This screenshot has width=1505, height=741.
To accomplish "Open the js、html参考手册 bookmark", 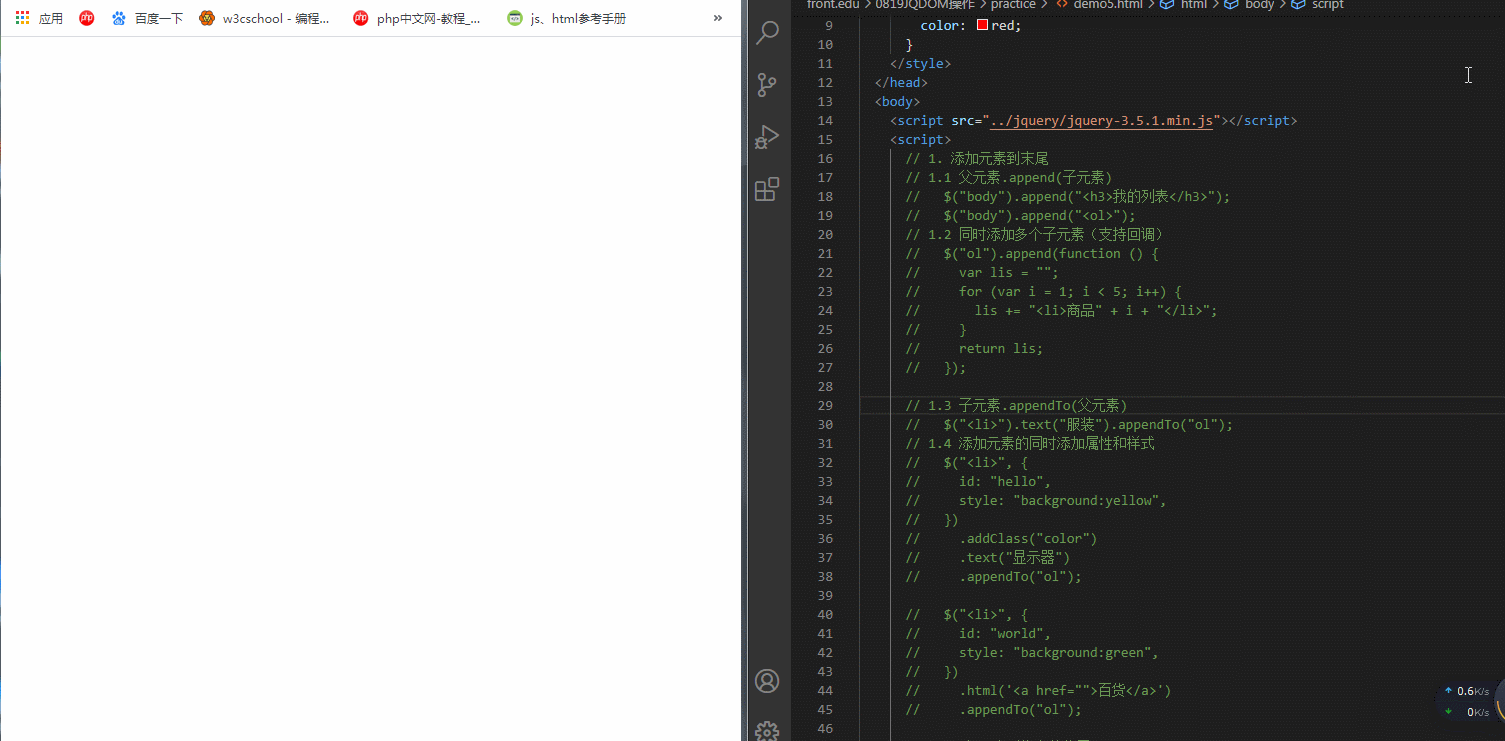I will click(566, 18).
